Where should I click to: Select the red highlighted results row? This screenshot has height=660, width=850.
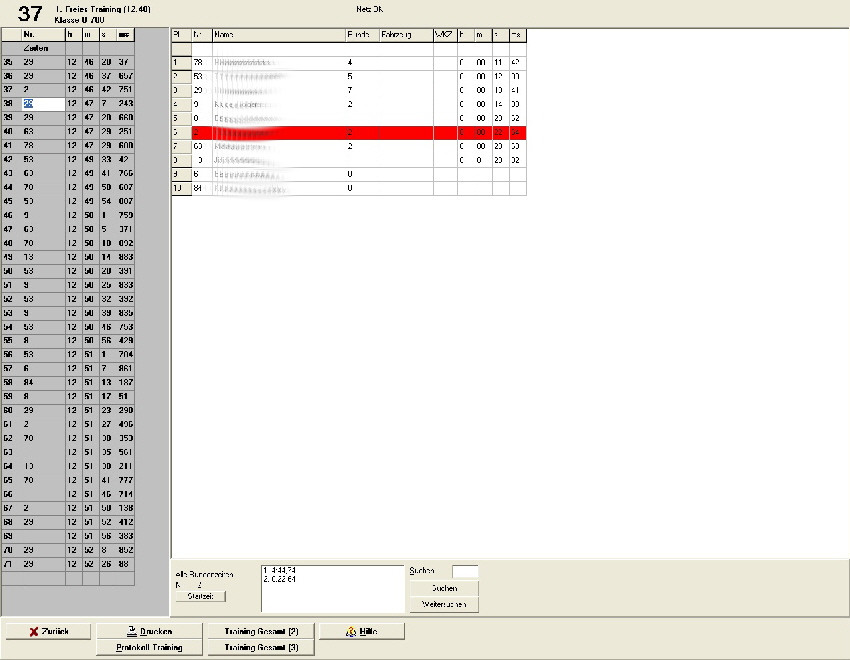click(x=348, y=132)
